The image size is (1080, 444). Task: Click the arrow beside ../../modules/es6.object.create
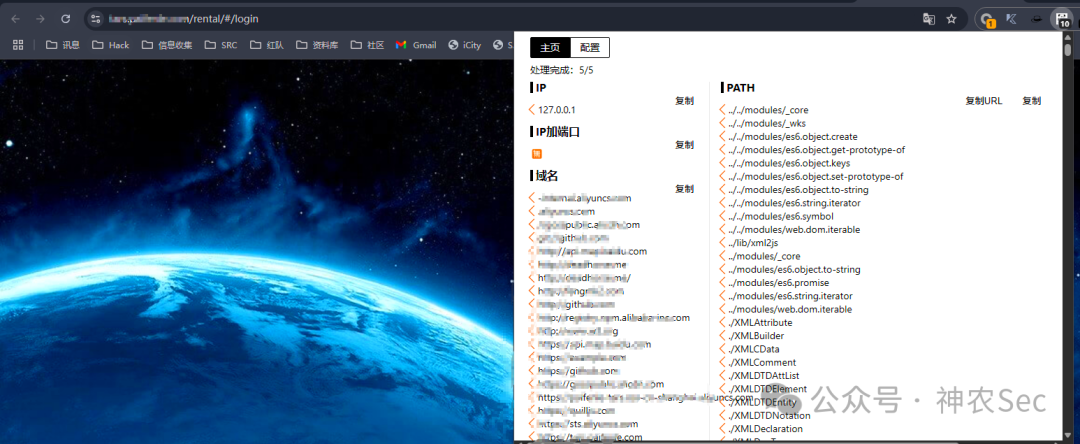pos(722,137)
